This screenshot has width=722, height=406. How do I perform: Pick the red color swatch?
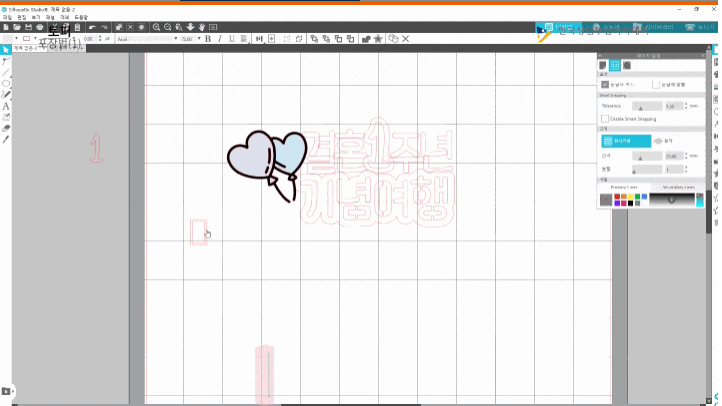[x=617, y=197]
